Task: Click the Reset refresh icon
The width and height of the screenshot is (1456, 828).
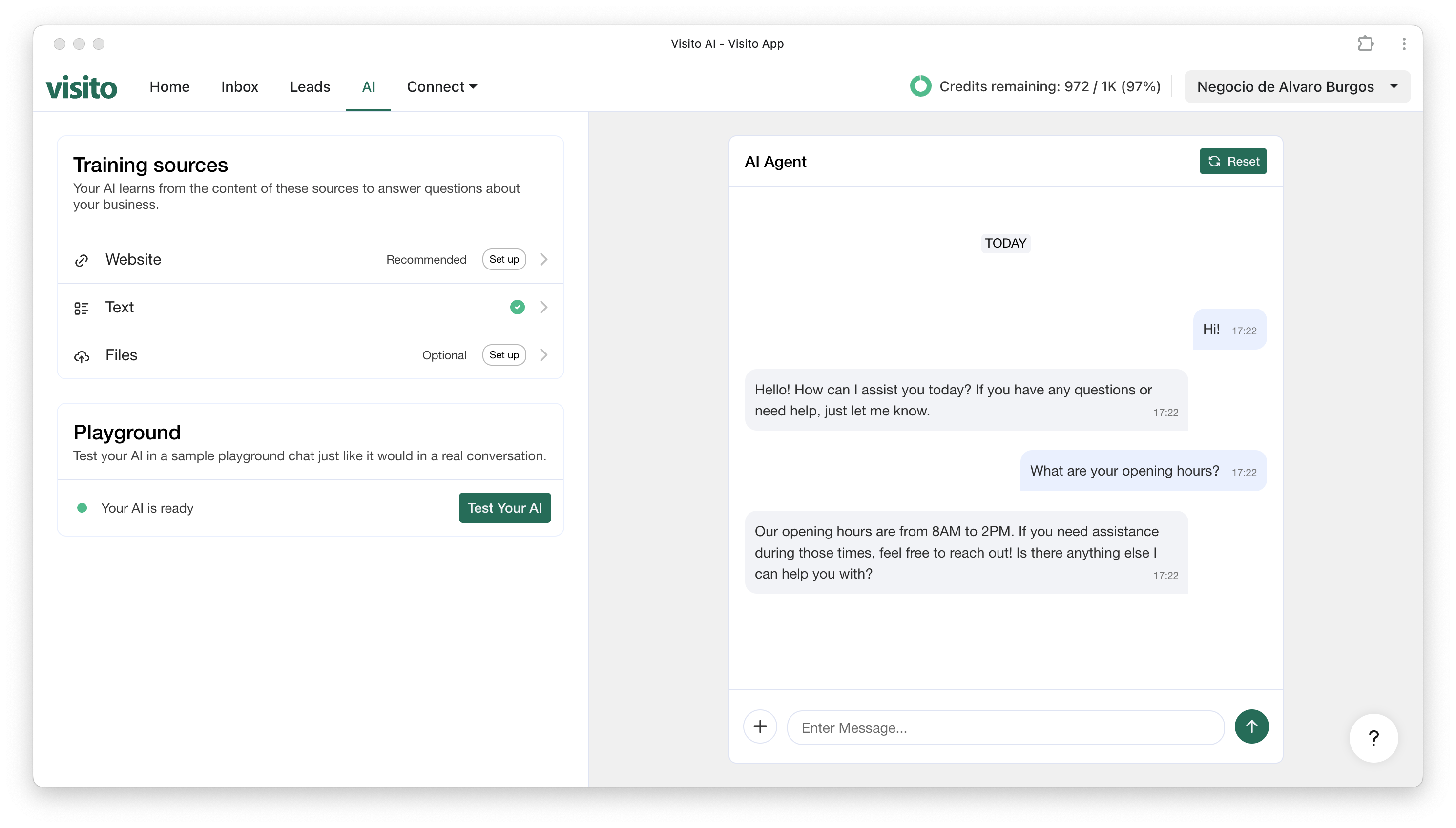Action: [1215, 161]
